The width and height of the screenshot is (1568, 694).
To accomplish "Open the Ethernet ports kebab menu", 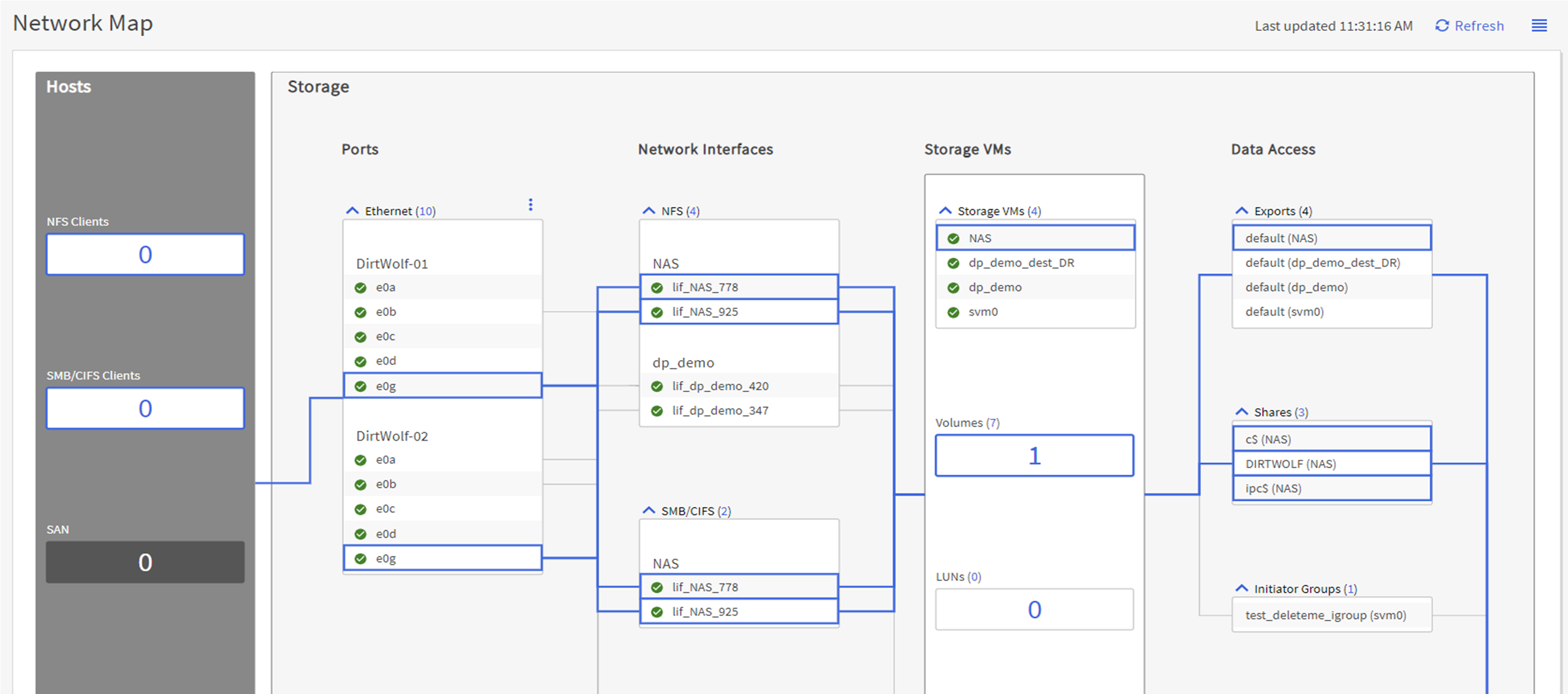I will coord(531,204).
